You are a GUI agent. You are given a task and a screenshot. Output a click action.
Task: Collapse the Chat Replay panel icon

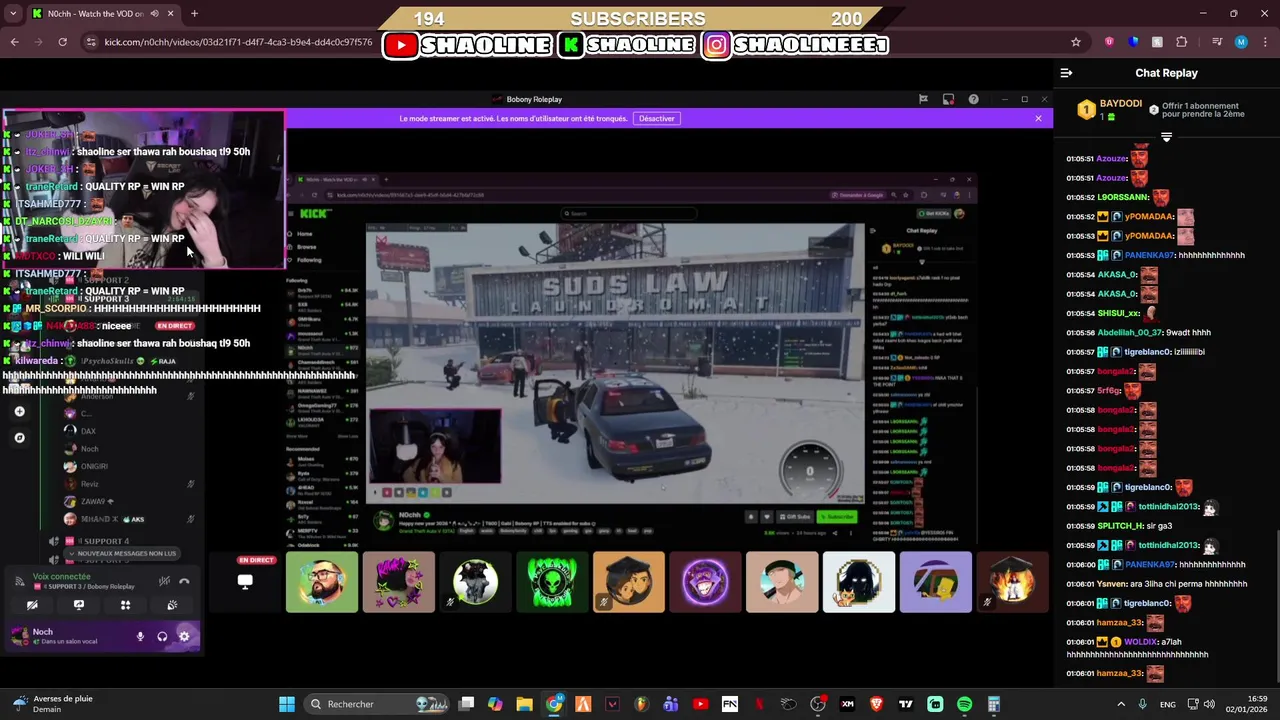tap(1066, 73)
